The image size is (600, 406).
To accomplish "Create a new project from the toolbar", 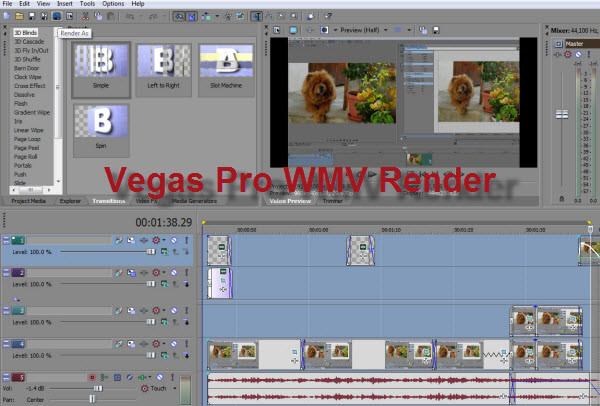I will tap(7, 16).
